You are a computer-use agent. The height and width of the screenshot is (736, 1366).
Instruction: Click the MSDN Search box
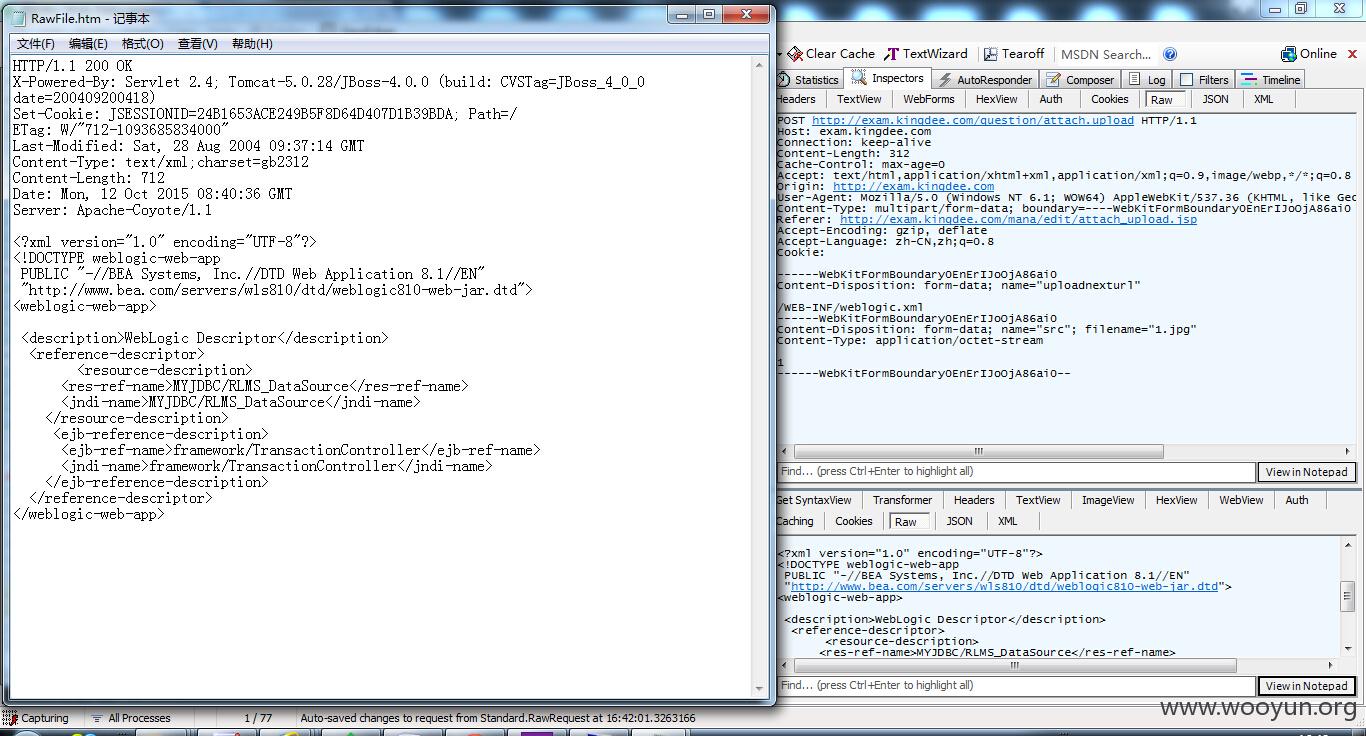click(1106, 54)
